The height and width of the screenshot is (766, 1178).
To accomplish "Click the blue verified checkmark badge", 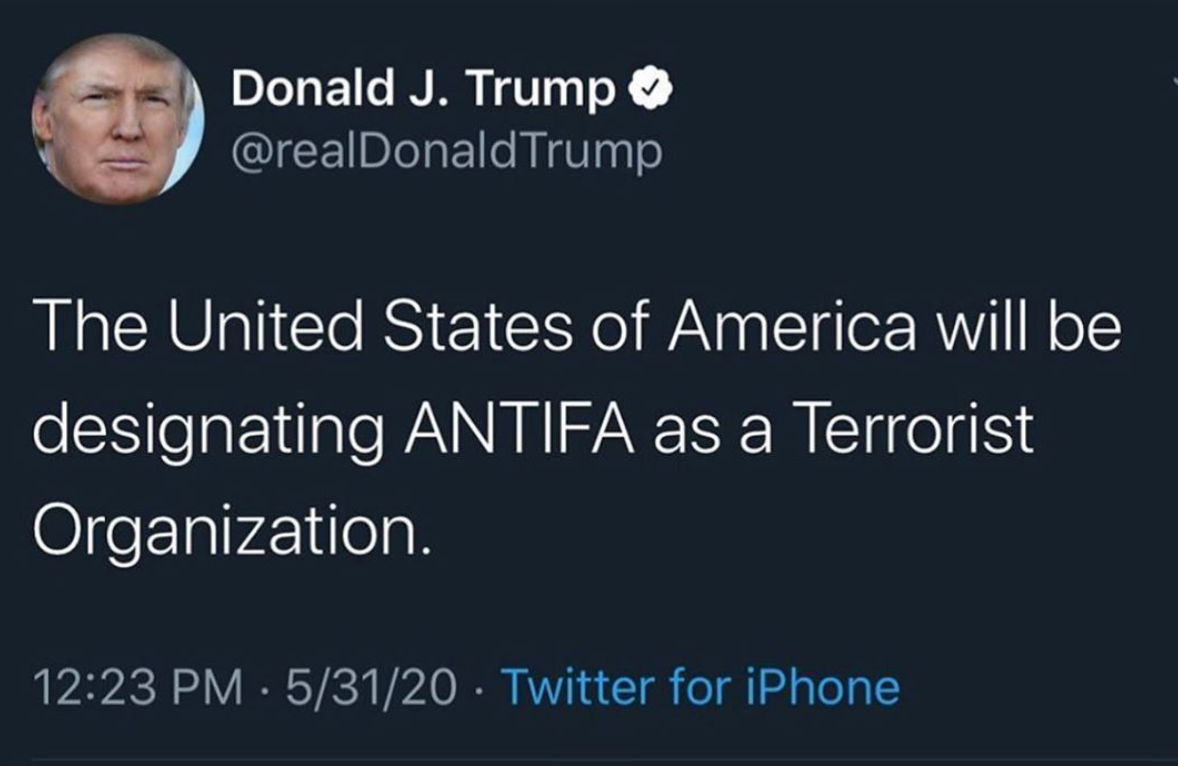I will [x=648, y=92].
